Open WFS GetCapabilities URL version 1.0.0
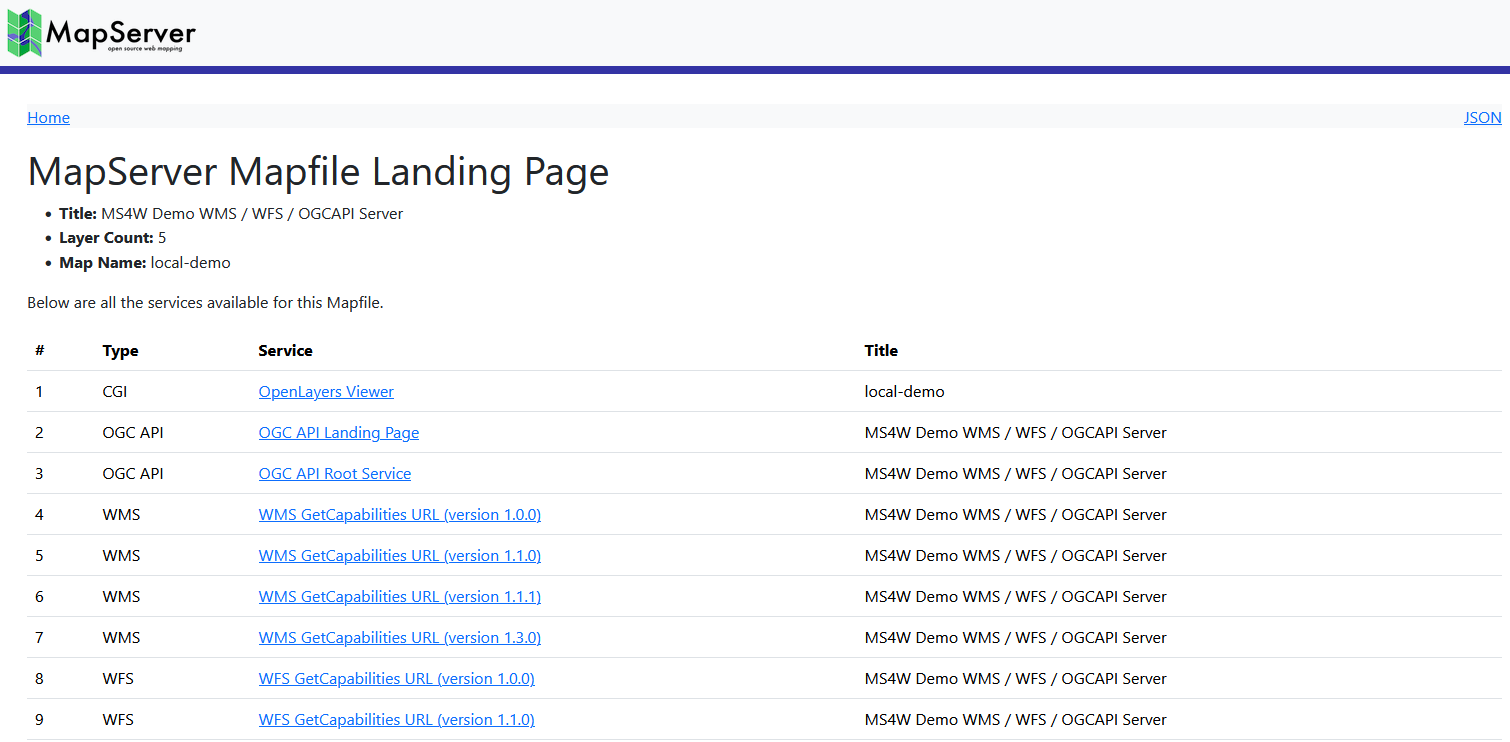This screenshot has width=1510, height=742. tap(396, 678)
